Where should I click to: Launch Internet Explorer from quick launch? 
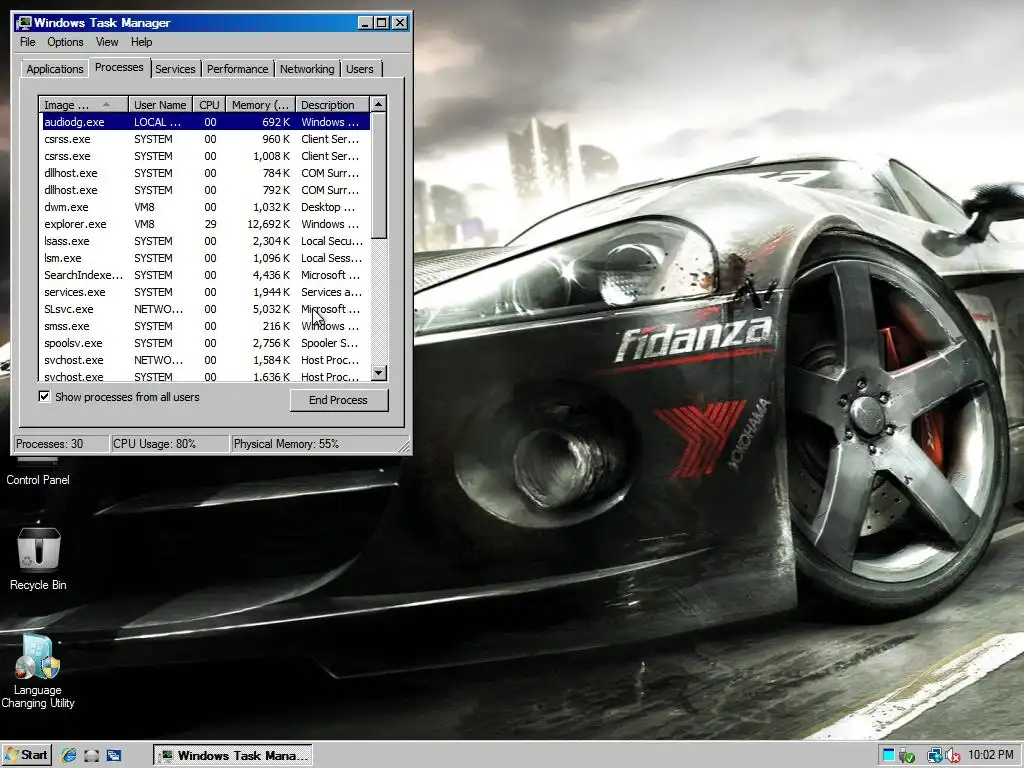(x=69, y=756)
